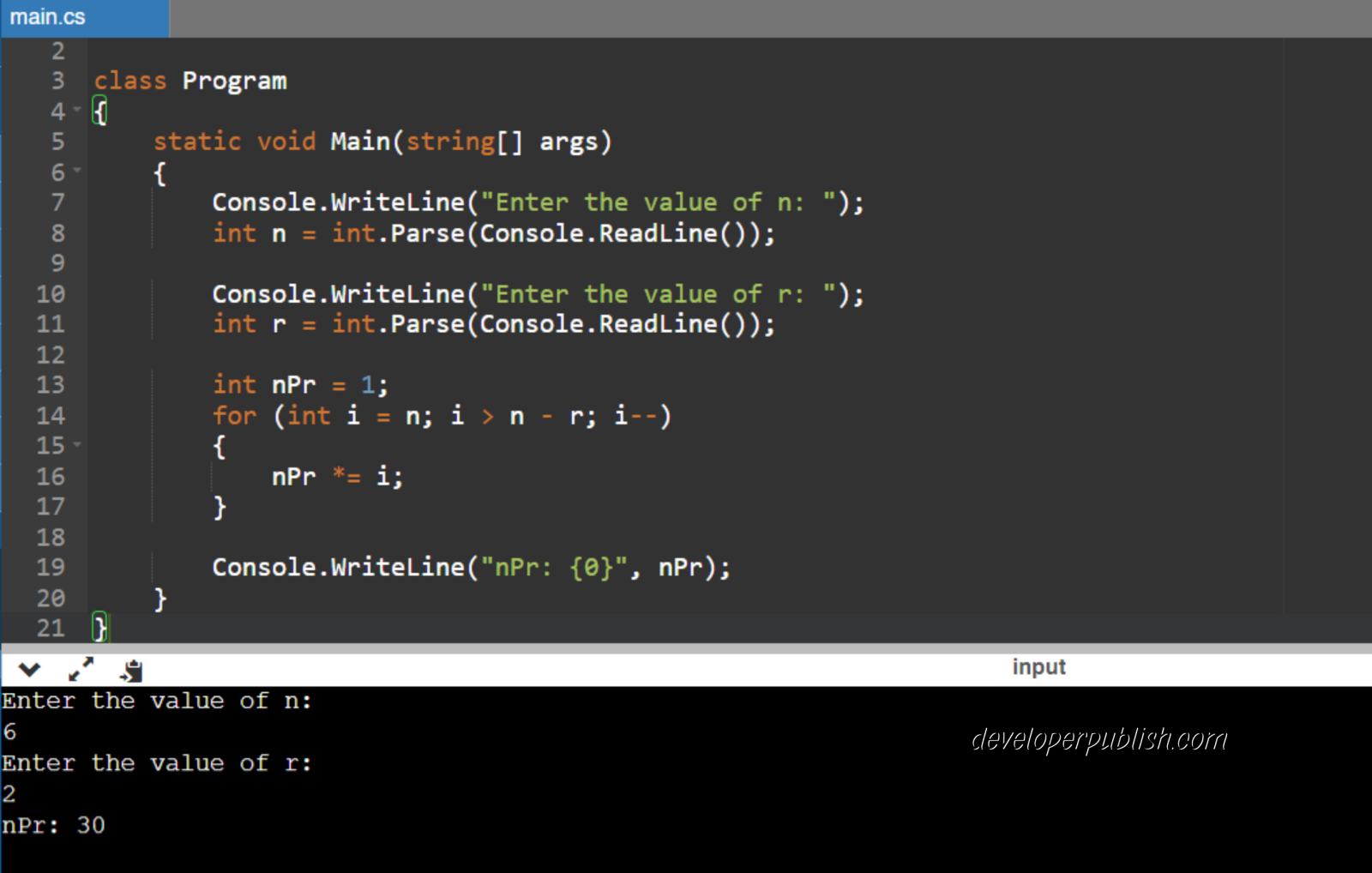Collapse the for-loop block fold arrow on line 15

point(75,445)
